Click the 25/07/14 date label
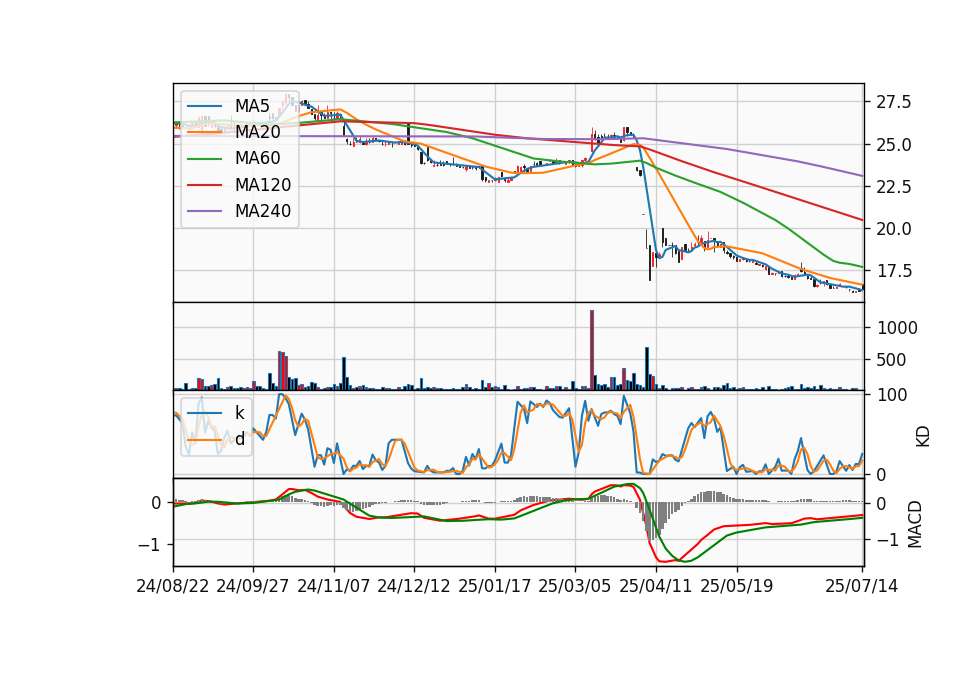 (x=861, y=586)
